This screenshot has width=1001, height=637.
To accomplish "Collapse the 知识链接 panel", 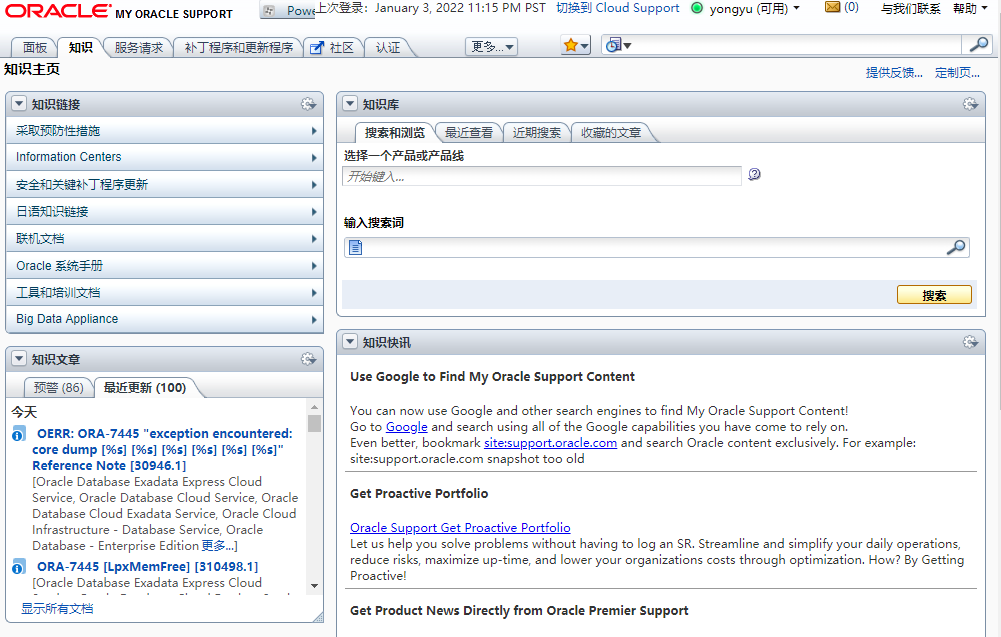I will coord(19,104).
